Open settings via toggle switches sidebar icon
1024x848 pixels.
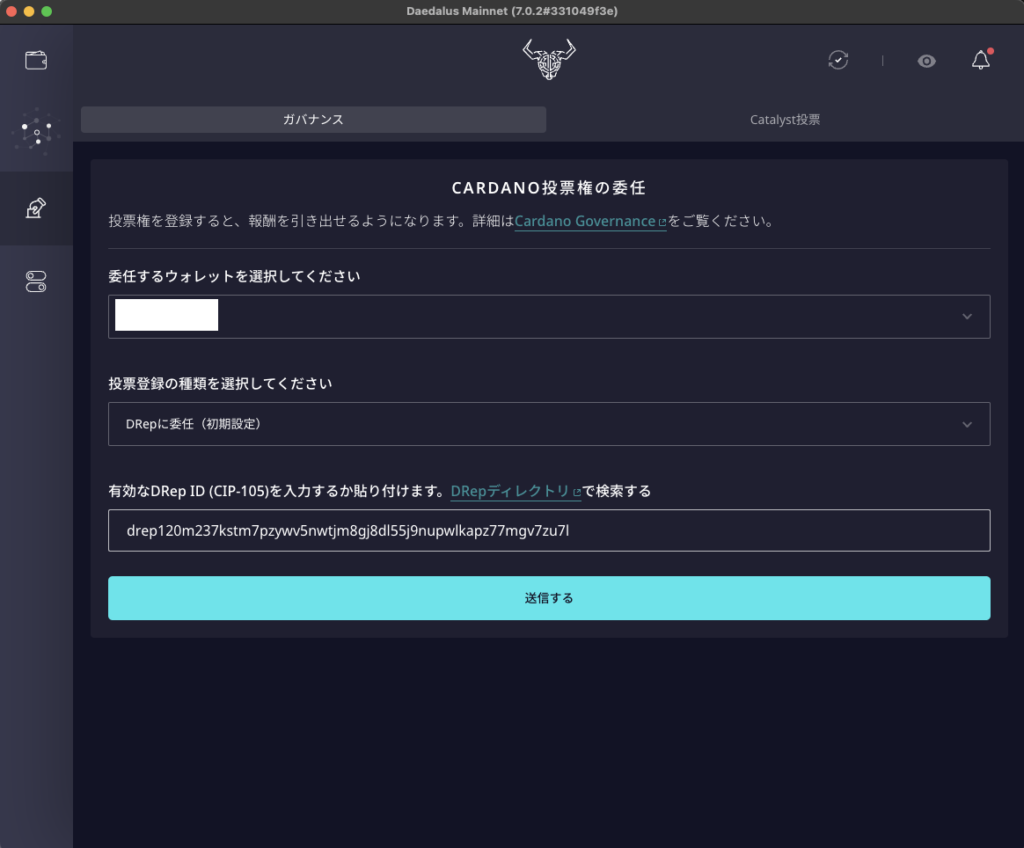(x=36, y=281)
